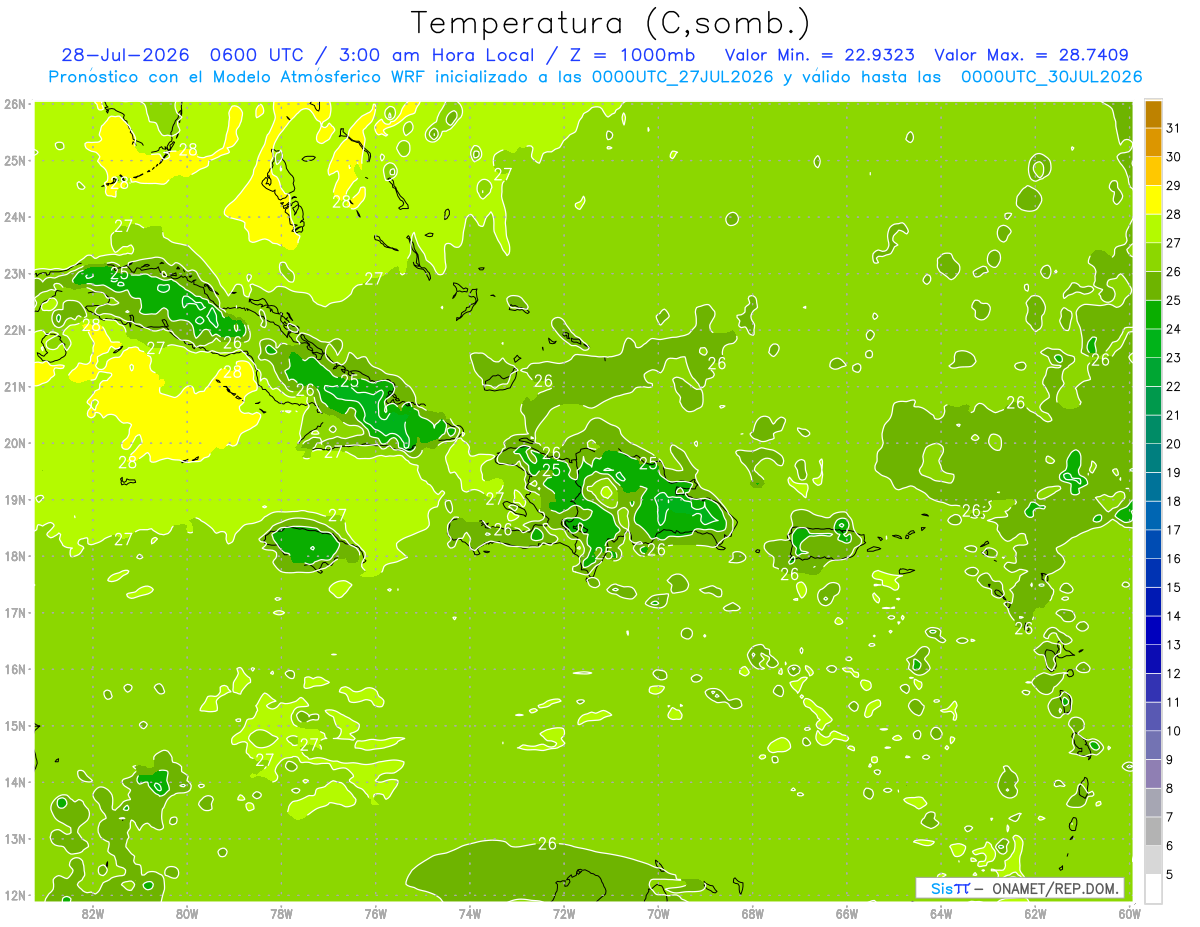The image size is (1200, 927).
Task: Click the 80W longitude axis label
Action: 187,914
